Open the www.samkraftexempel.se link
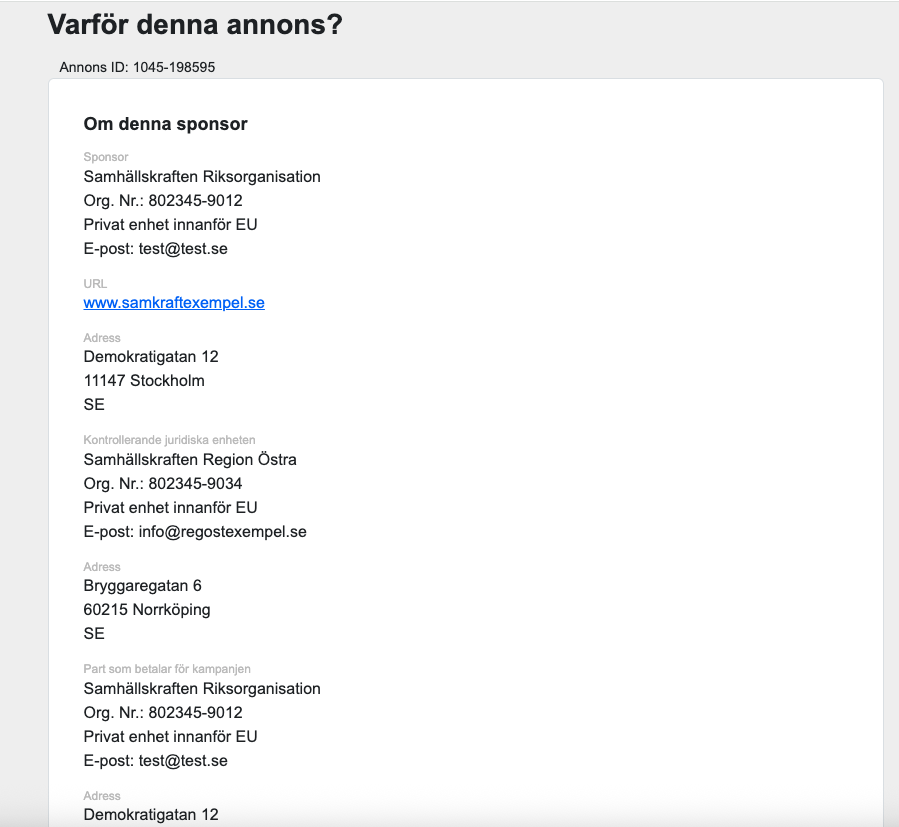Viewport: 899px width, 827px height. 174,303
